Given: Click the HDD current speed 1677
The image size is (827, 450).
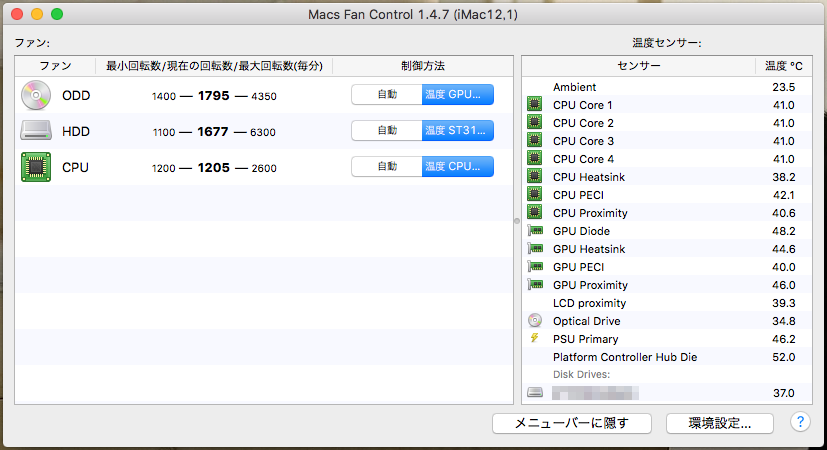Looking at the screenshot, I should point(213,131).
